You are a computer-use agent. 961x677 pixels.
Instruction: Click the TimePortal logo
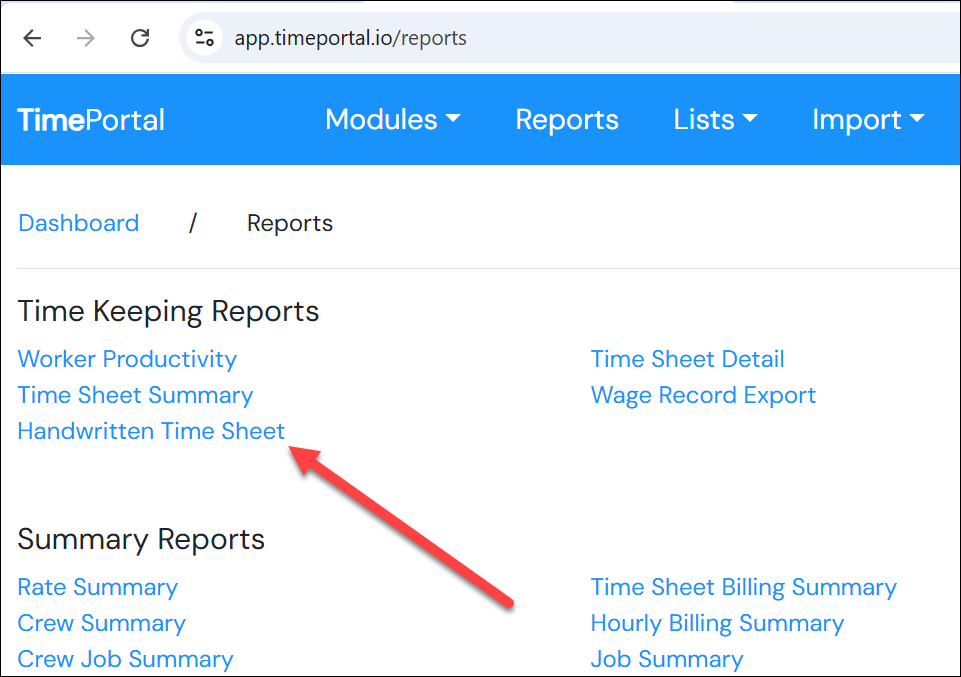pos(91,119)
